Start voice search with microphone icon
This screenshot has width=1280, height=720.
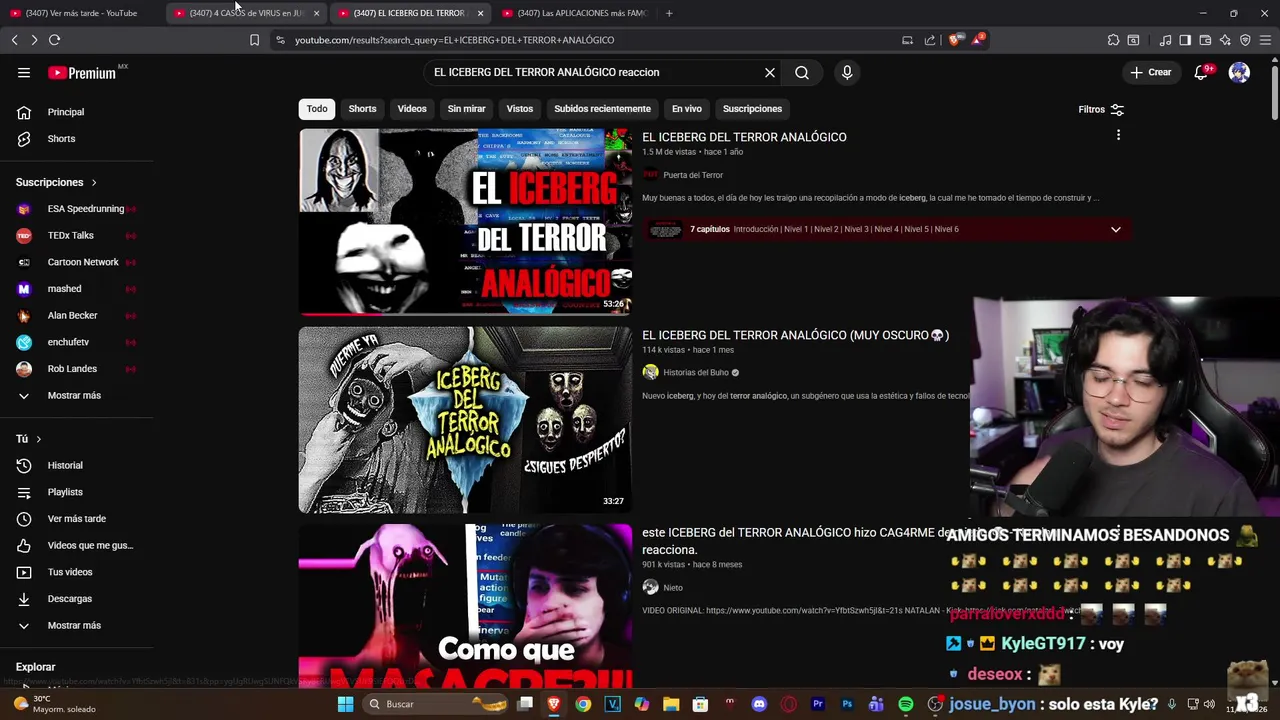tap(847, 72)
